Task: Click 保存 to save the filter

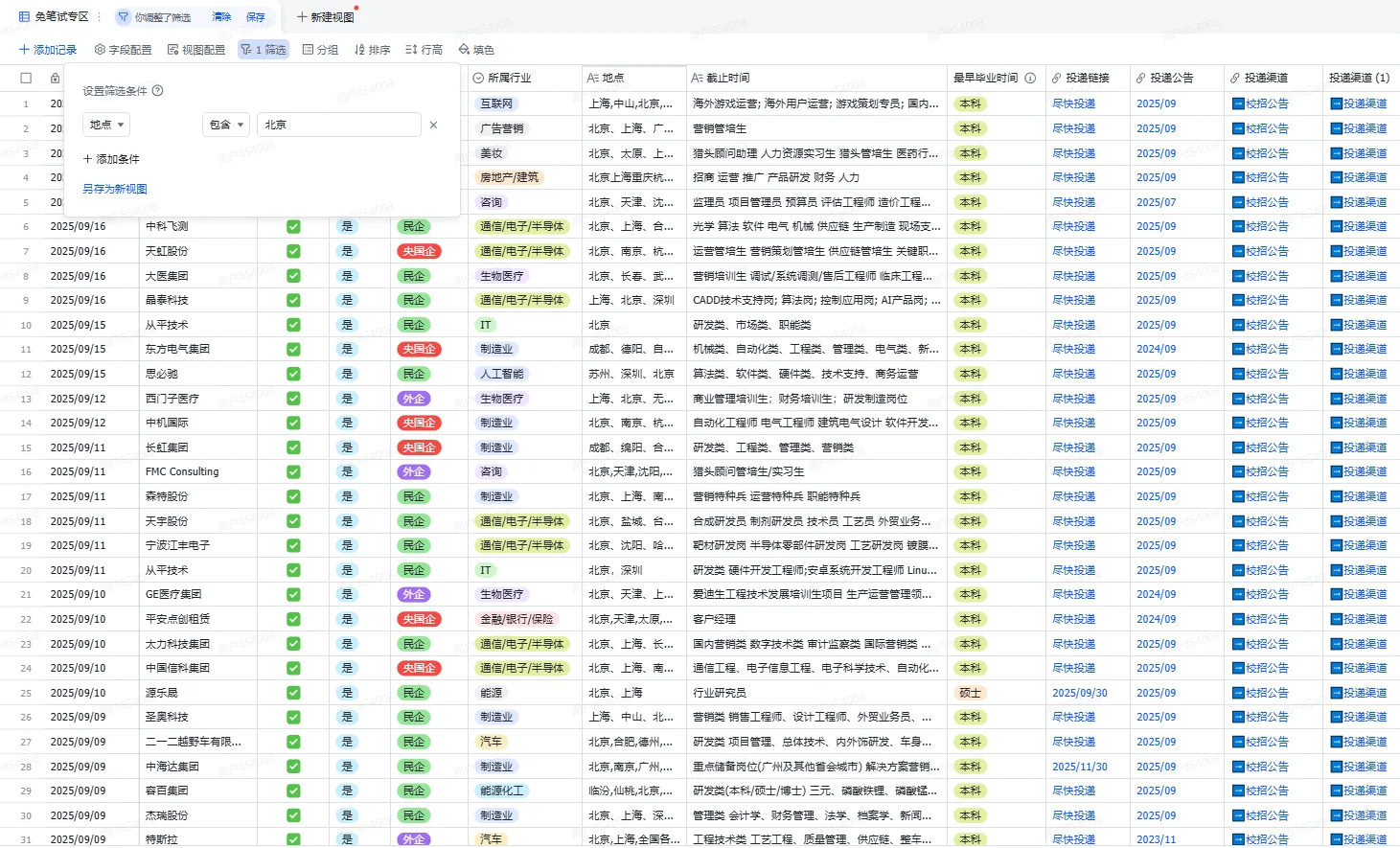Action: coord(256,17)
